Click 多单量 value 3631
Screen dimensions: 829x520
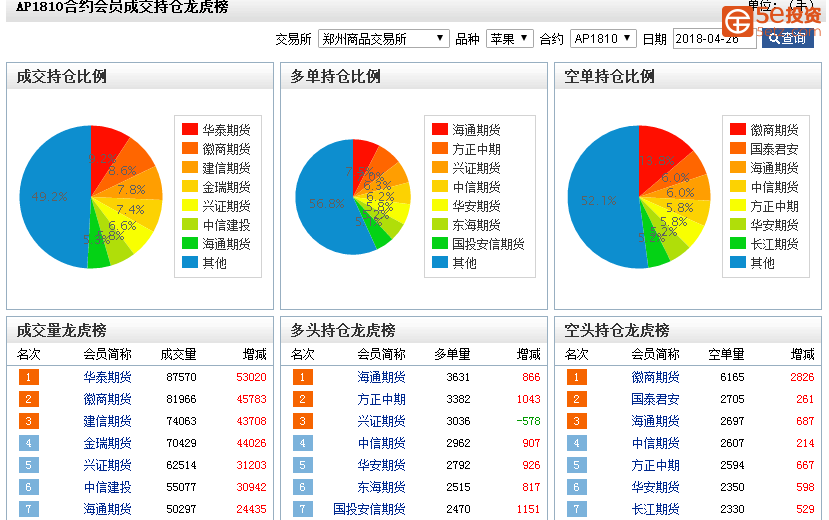458,377
